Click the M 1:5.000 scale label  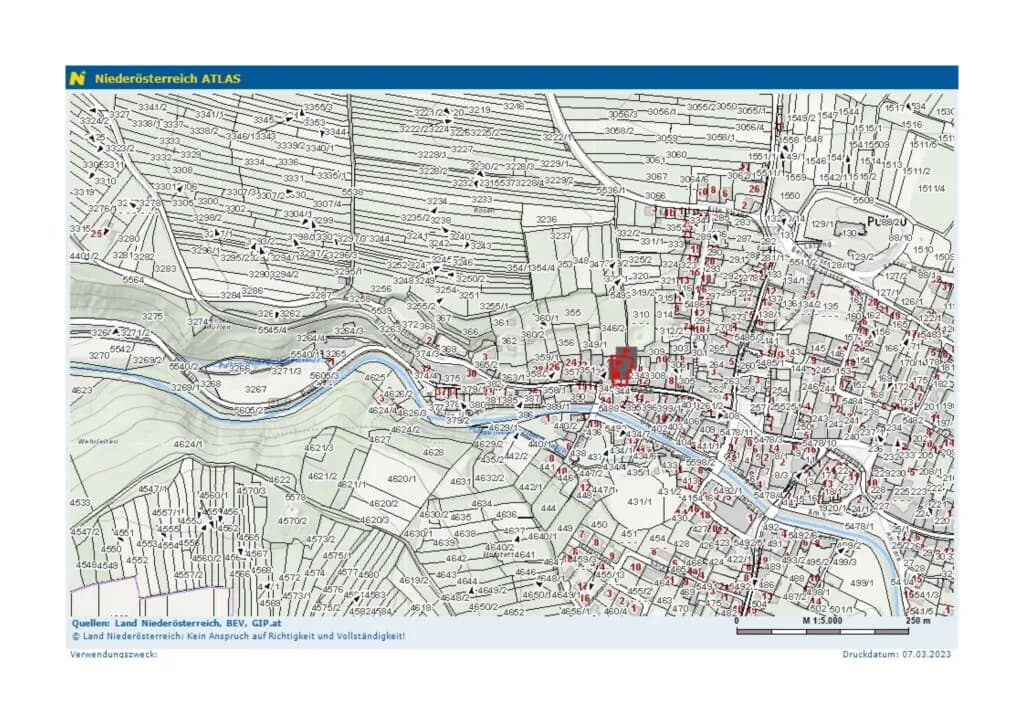[x=822, y=620]
